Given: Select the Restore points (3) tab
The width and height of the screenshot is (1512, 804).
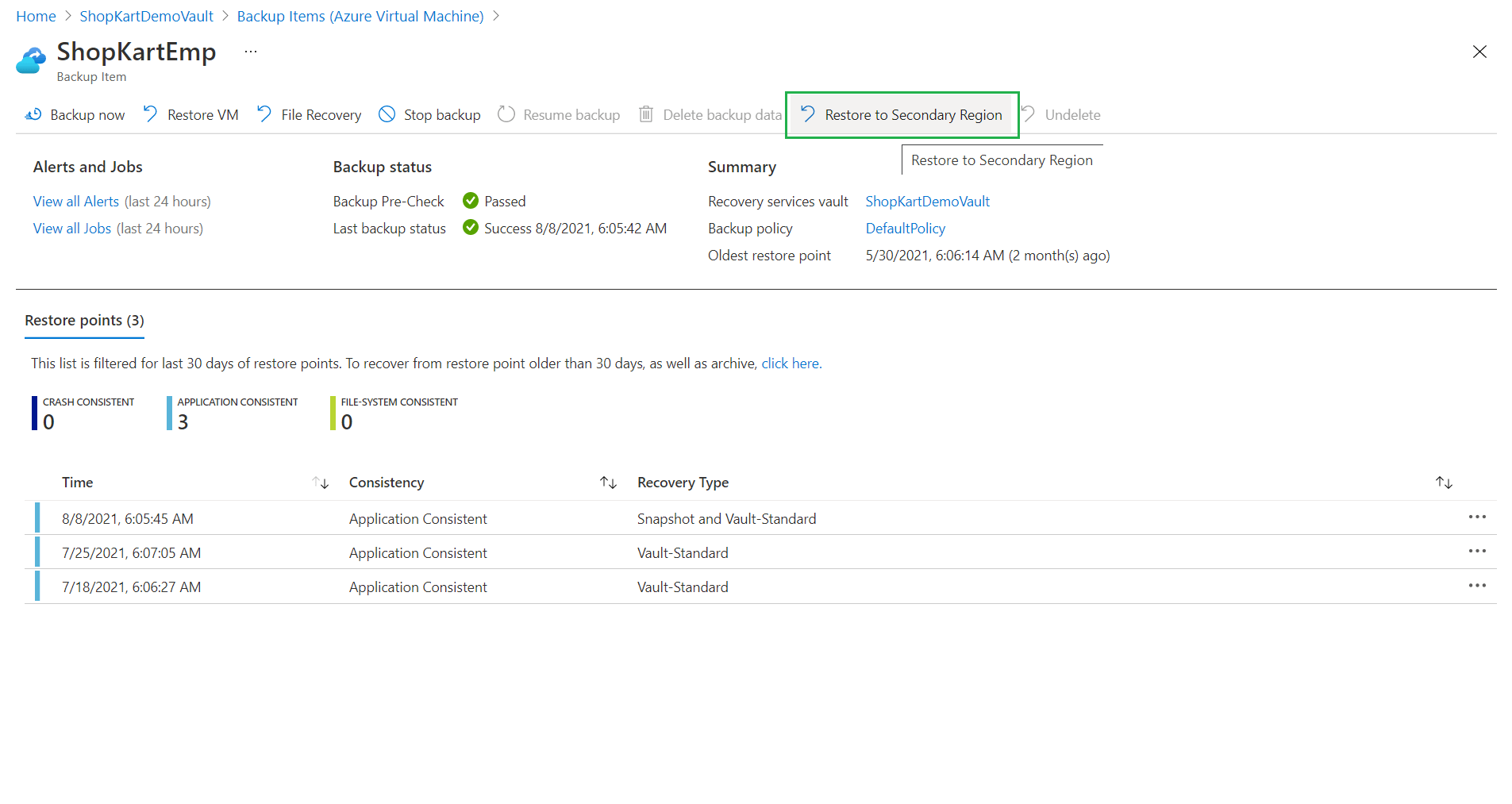Looking at the screenshot, I should click(x=84, y=321).
